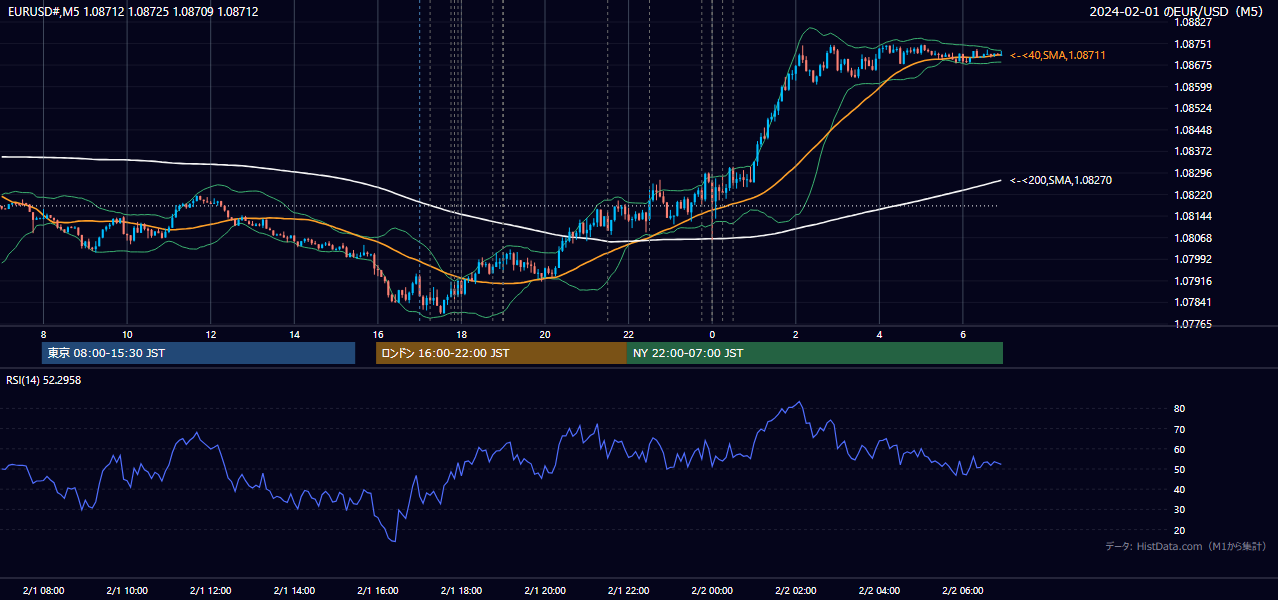Click the 2/2 06:00 bottom time label
The image size is (1278, 600).
coord(963,590)
